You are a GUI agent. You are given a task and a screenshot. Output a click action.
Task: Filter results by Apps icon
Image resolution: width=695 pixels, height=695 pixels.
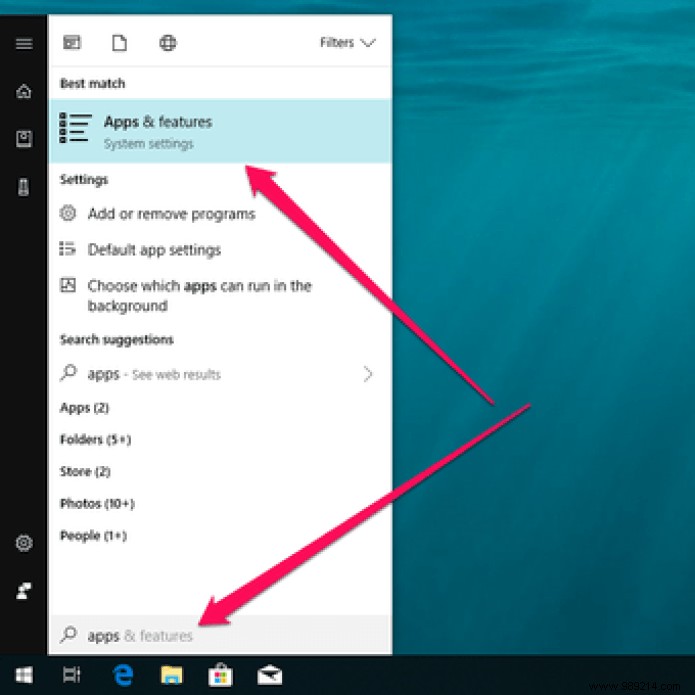pyautogui.click(x=72, y=43)
